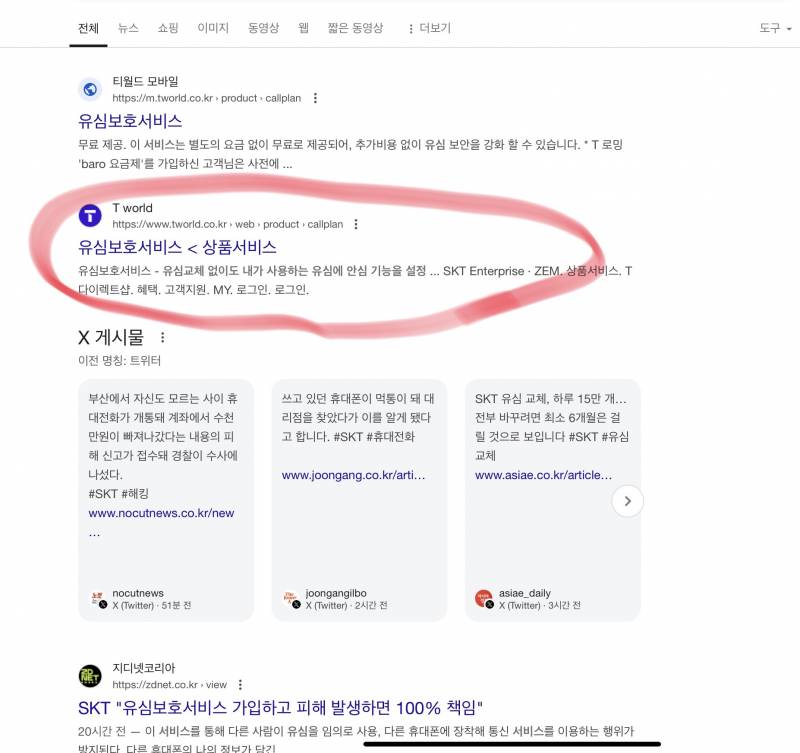Click the https://zdnet.co.kr › view URL
The height and width of the screenshot is (753, 800).
(x=169, y=685)
